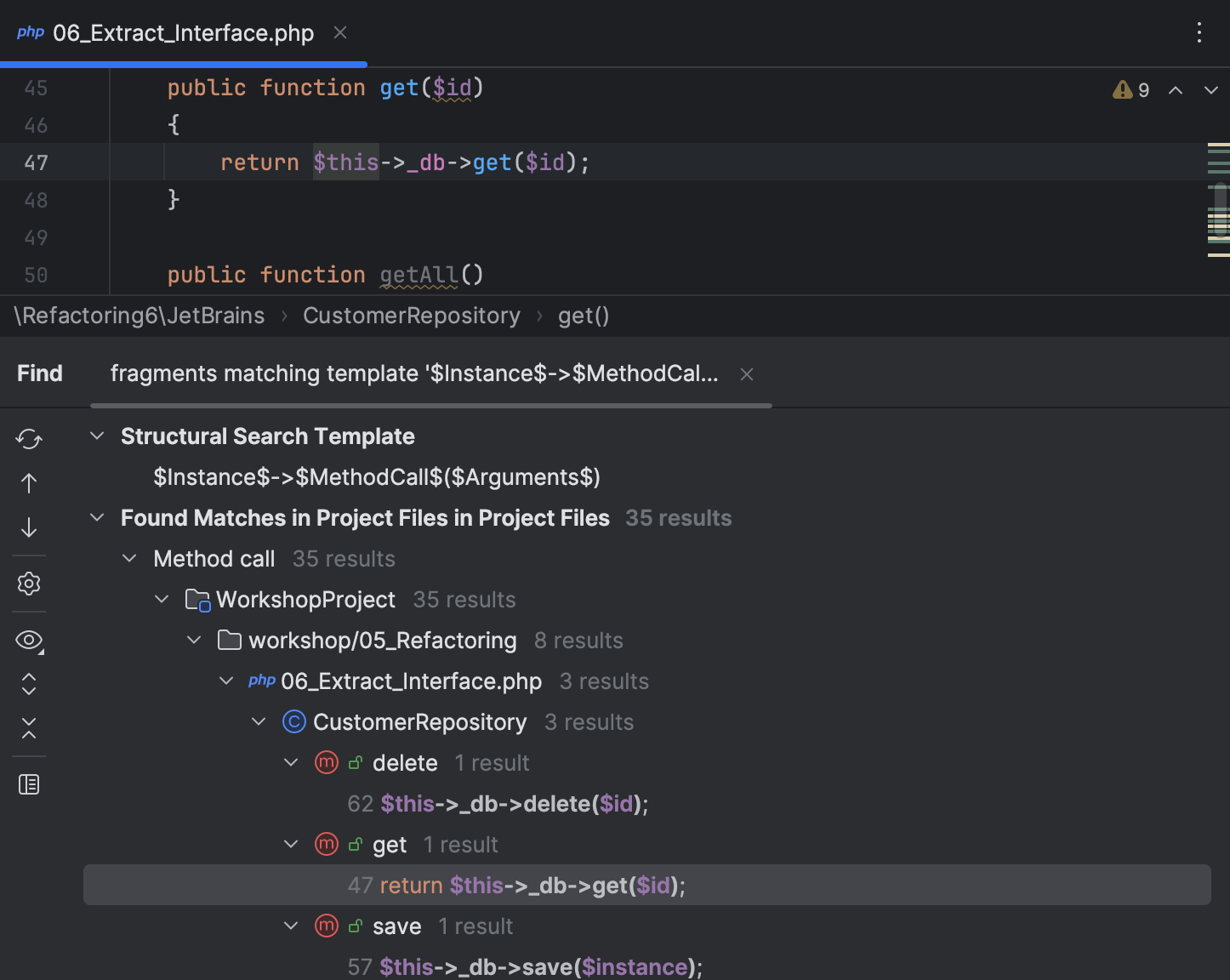
Task: Jump to next occurrence using down arrow icon
Action: (x=28, y=527)
